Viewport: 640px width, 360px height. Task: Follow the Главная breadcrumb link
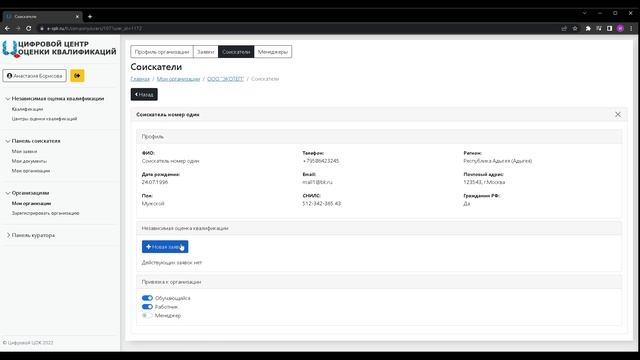tap(140, 79)
